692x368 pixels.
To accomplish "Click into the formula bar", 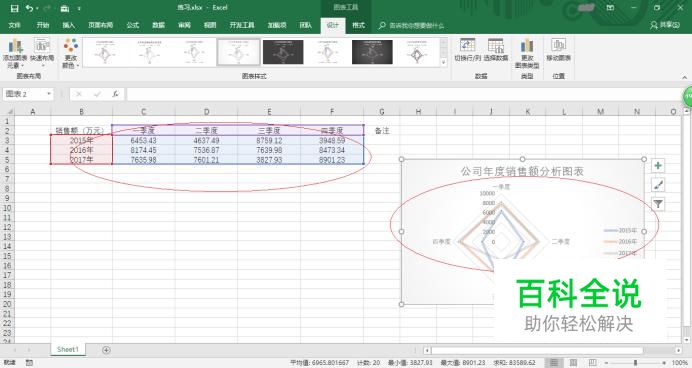I will (404, 94).
